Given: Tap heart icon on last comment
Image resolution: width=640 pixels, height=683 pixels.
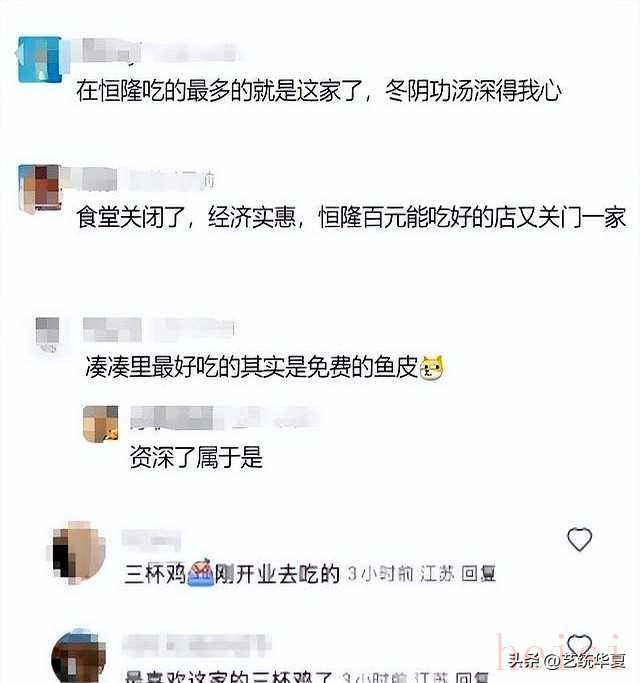Looking at the screenshot, I should click(x=579, y=647).
